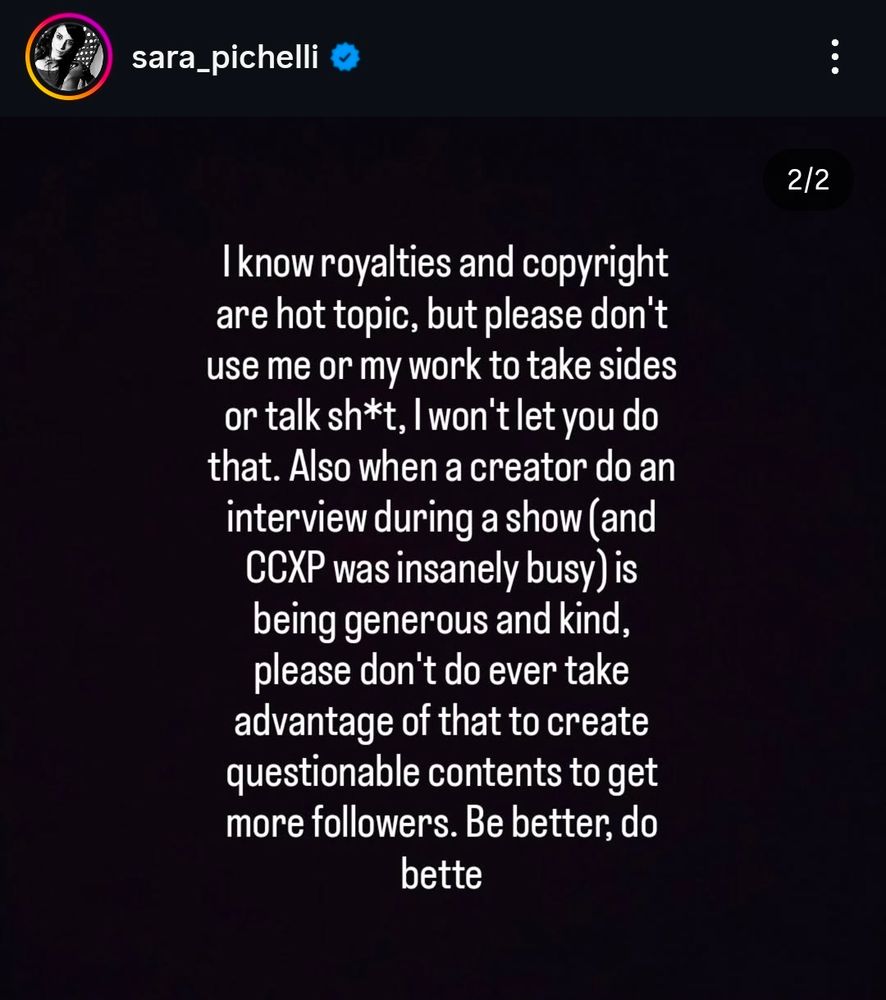Click the word "advantage" in the post
The height and width of the screenshot is (1000, 886).
(313, 723)
